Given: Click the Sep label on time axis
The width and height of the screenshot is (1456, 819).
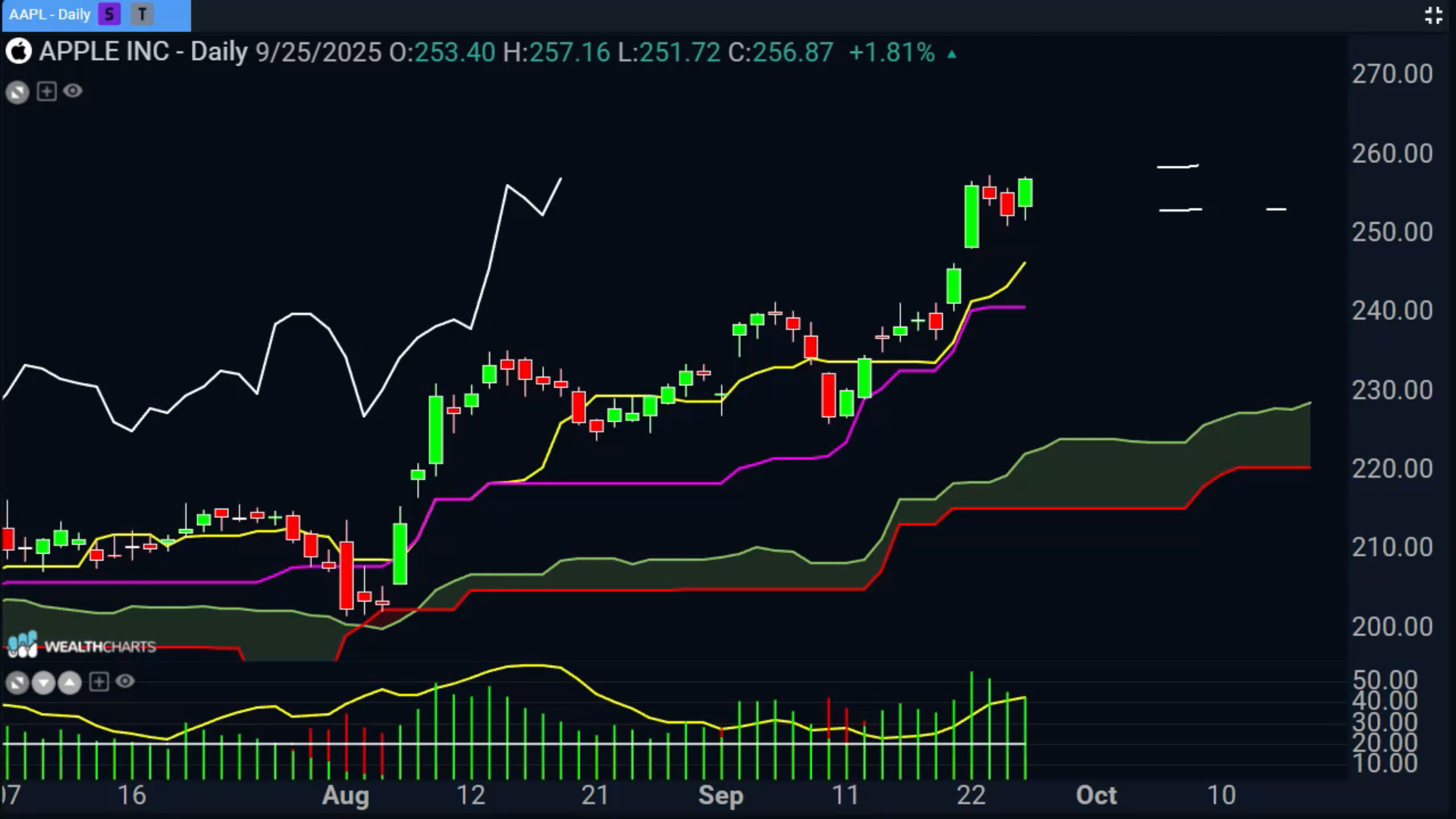Looking at the screenshot, I should point(720,795).
